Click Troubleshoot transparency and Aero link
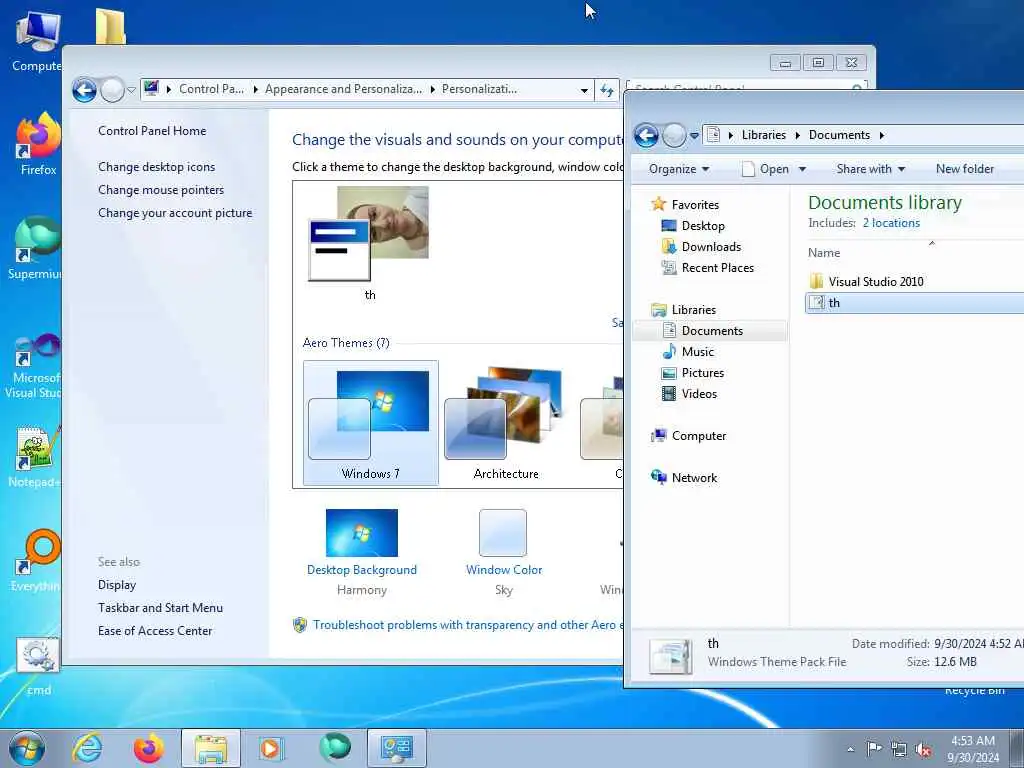 467,625
